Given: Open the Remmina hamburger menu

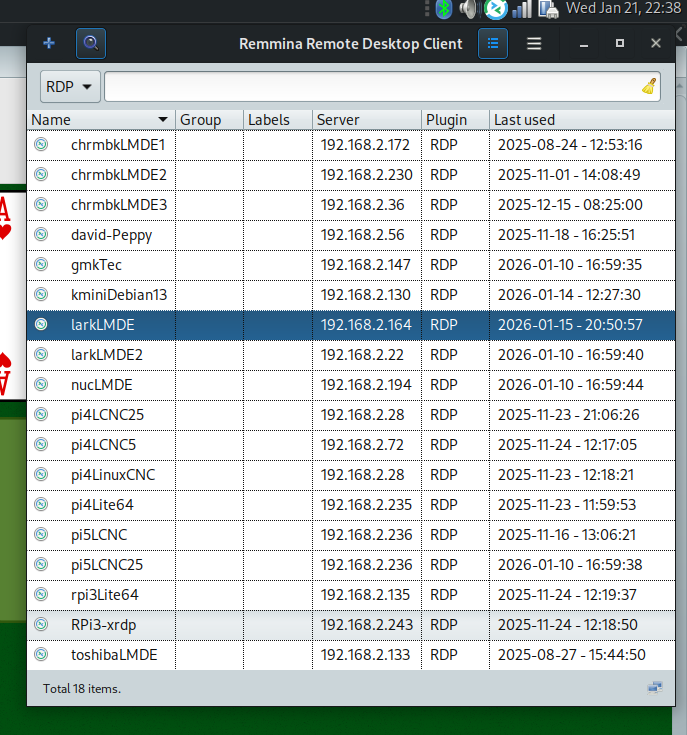Looking at the screenshot, I should click(x=534, y=44).
